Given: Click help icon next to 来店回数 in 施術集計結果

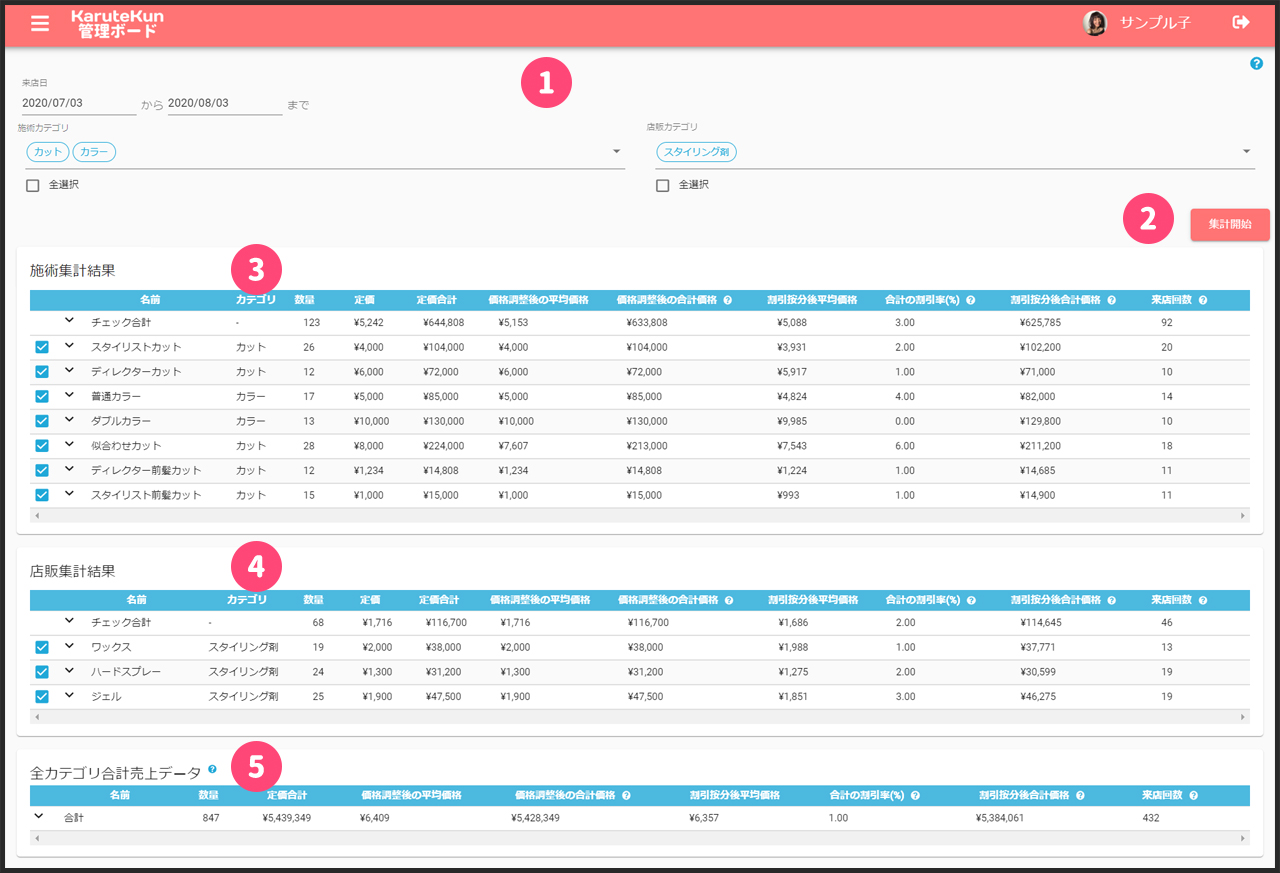Looking at the screenshot, I should (1202, 300).
